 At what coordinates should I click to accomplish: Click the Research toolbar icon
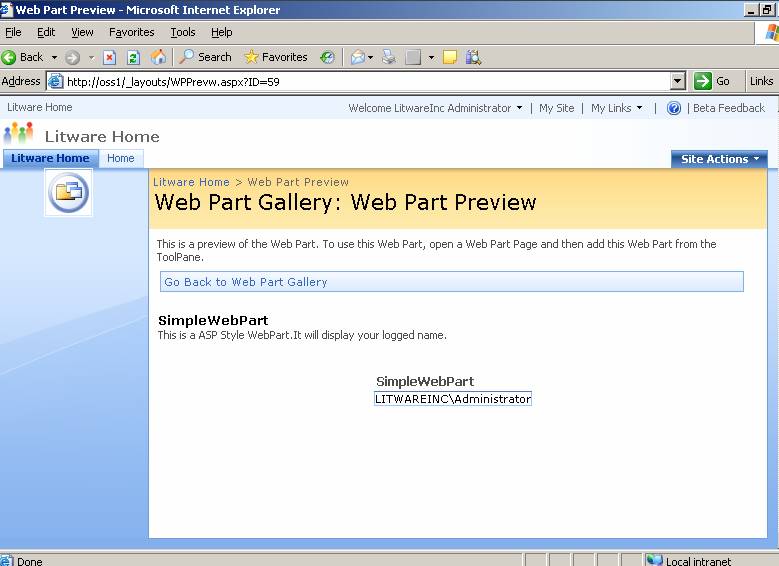pos(473,58)
